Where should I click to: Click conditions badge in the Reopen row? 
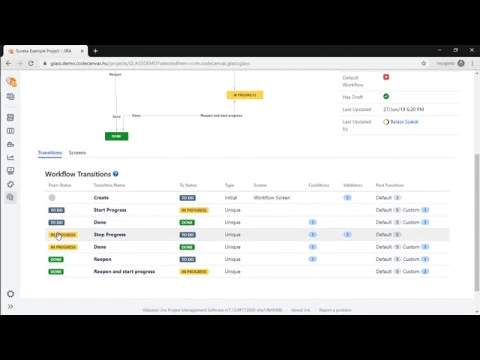point(313,259)
